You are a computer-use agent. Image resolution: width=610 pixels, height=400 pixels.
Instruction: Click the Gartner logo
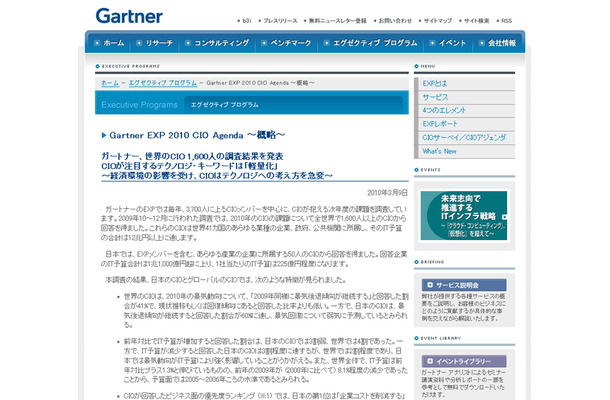click(129, 16)
